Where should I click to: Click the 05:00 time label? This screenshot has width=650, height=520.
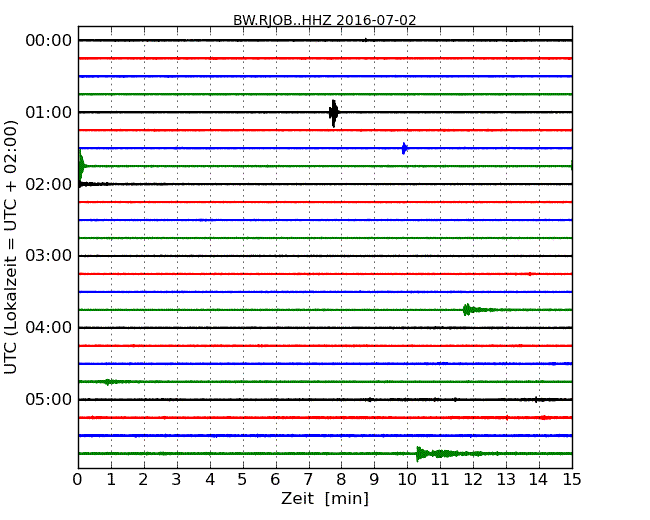[49, 399]
